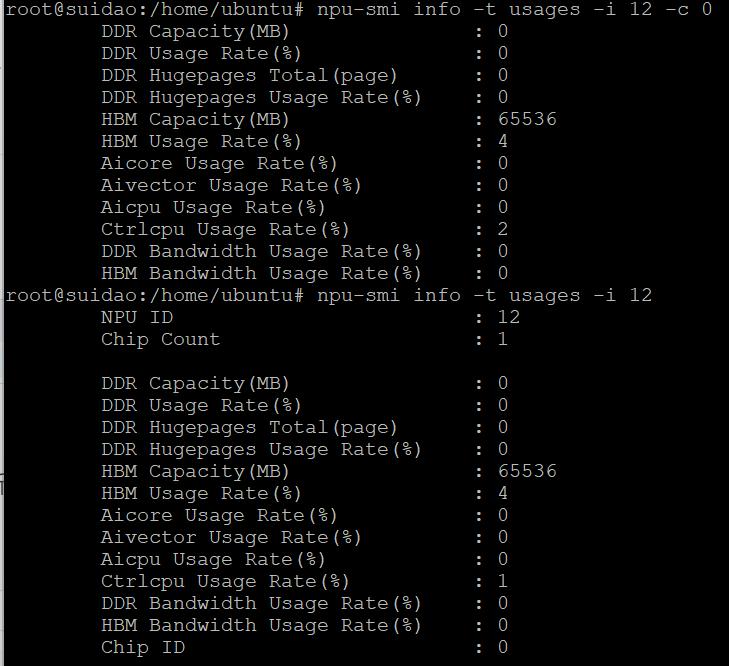Click HBM Usage Rate label in first output
Viewport: 729px width, 666px height.
pos(201,141)
